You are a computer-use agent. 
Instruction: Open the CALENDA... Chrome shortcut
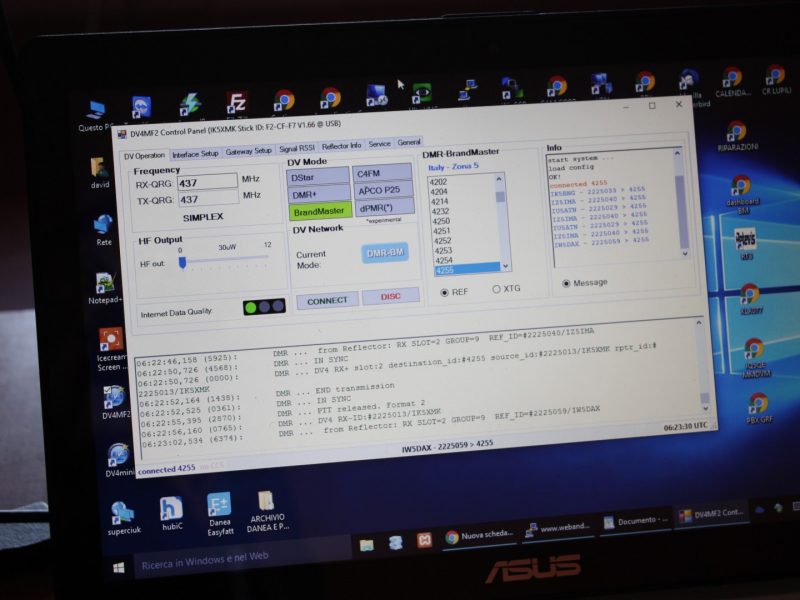(x=733, y=82)
